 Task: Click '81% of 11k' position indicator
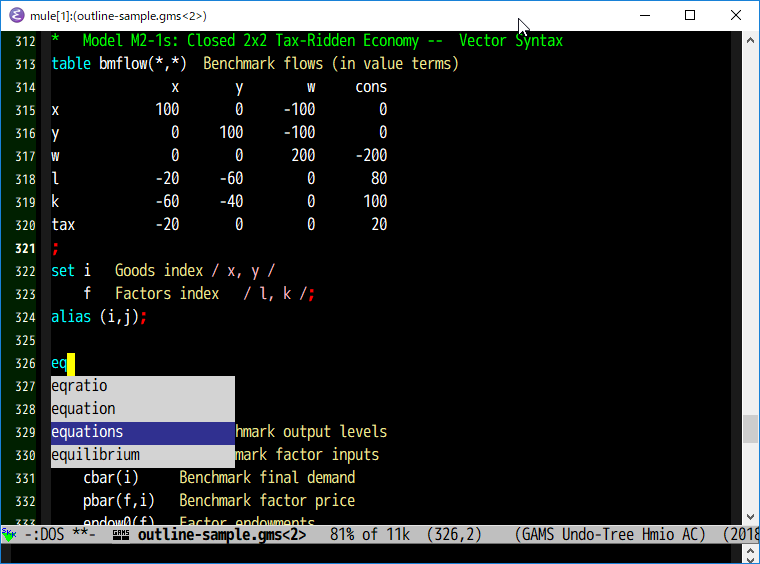coord(370,534)
